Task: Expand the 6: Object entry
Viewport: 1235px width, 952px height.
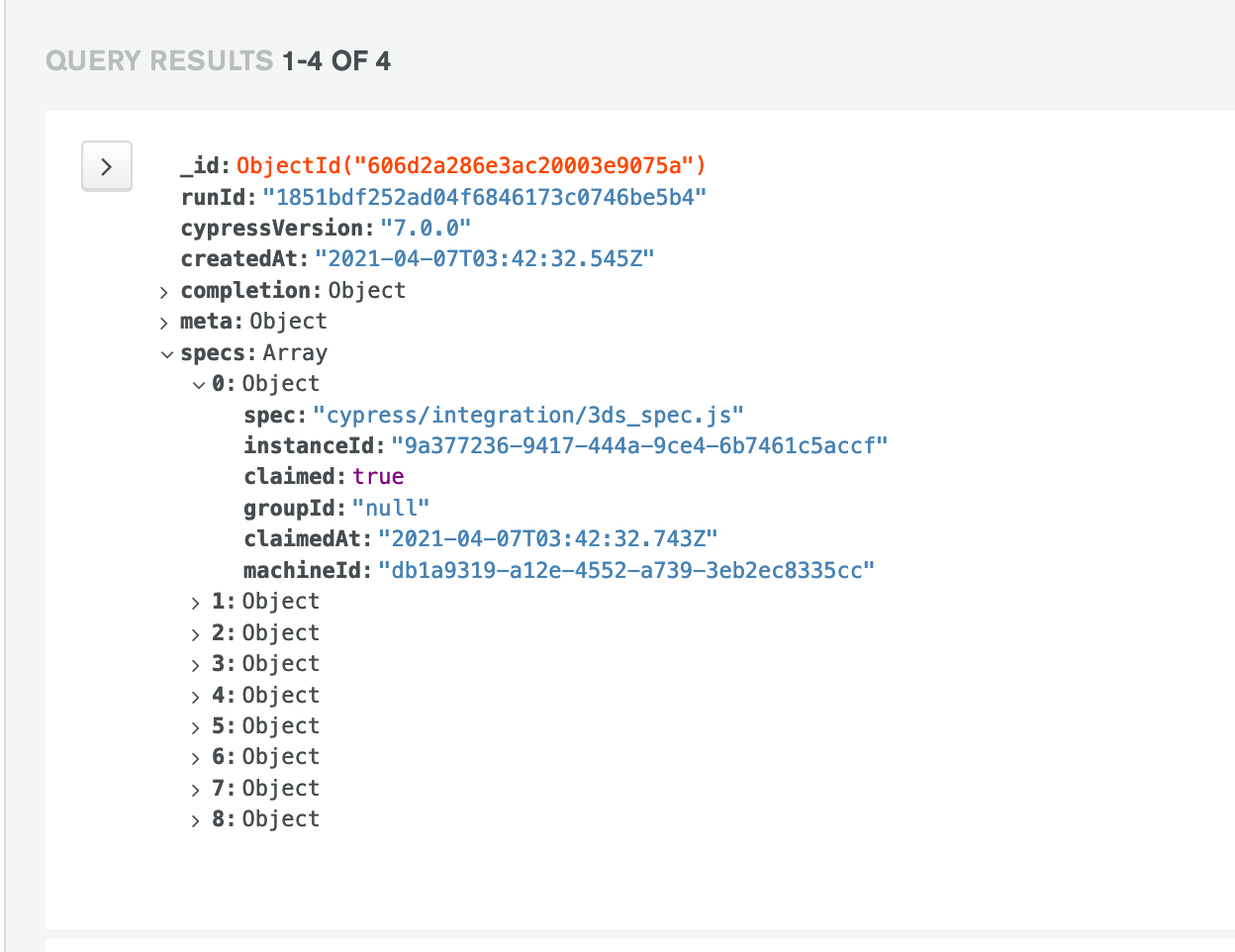Action: [196, 758]
